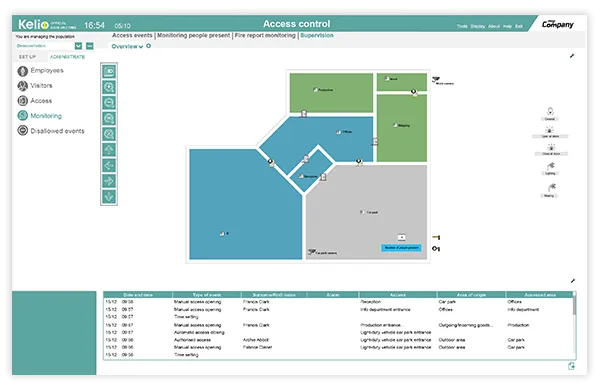Pan the map up with arrow button
Viewport: 600px width, 390px height.
pos(109,150)
